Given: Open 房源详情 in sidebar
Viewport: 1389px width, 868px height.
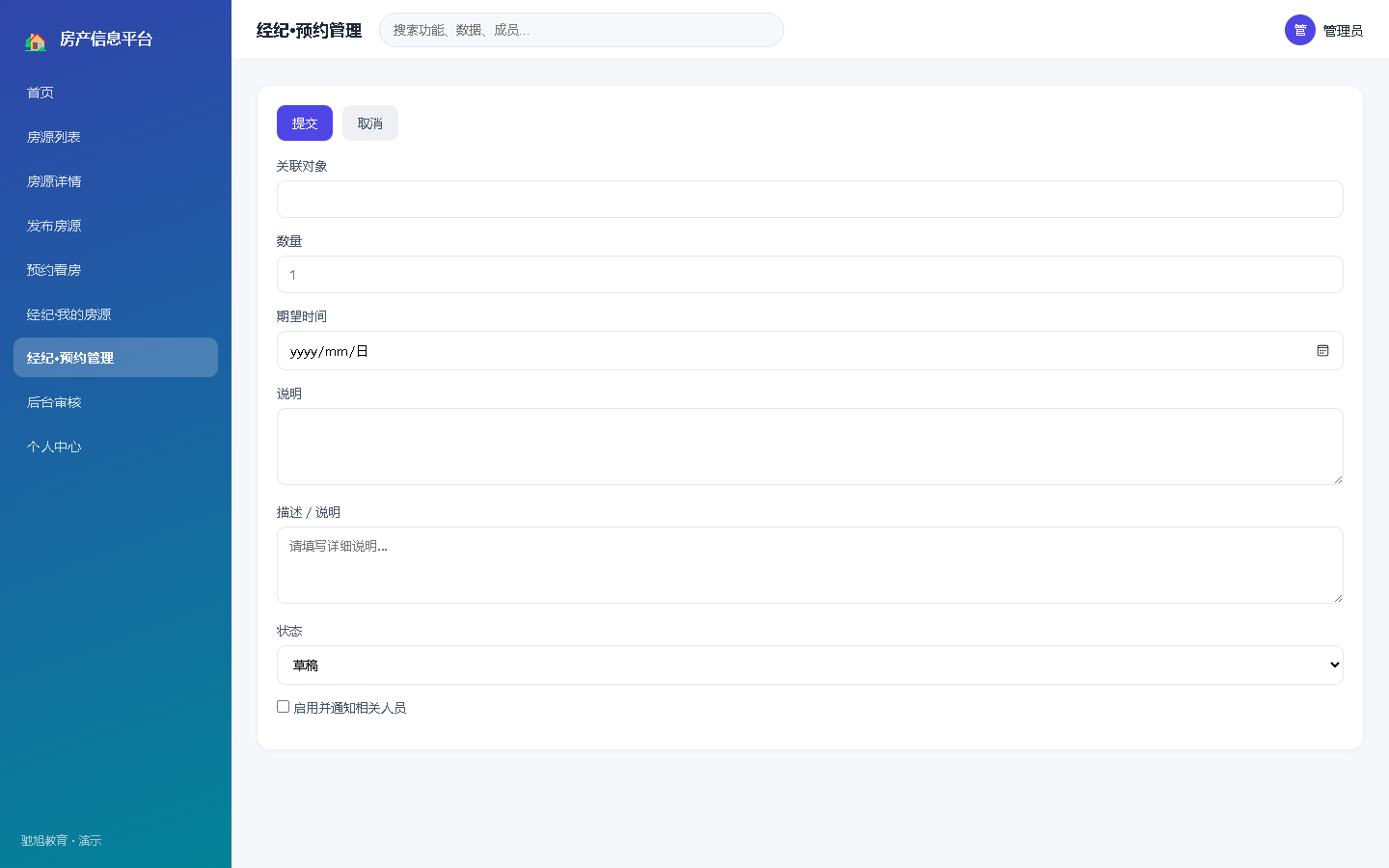Looking at the screenshot, I should (x=116, y=181).
